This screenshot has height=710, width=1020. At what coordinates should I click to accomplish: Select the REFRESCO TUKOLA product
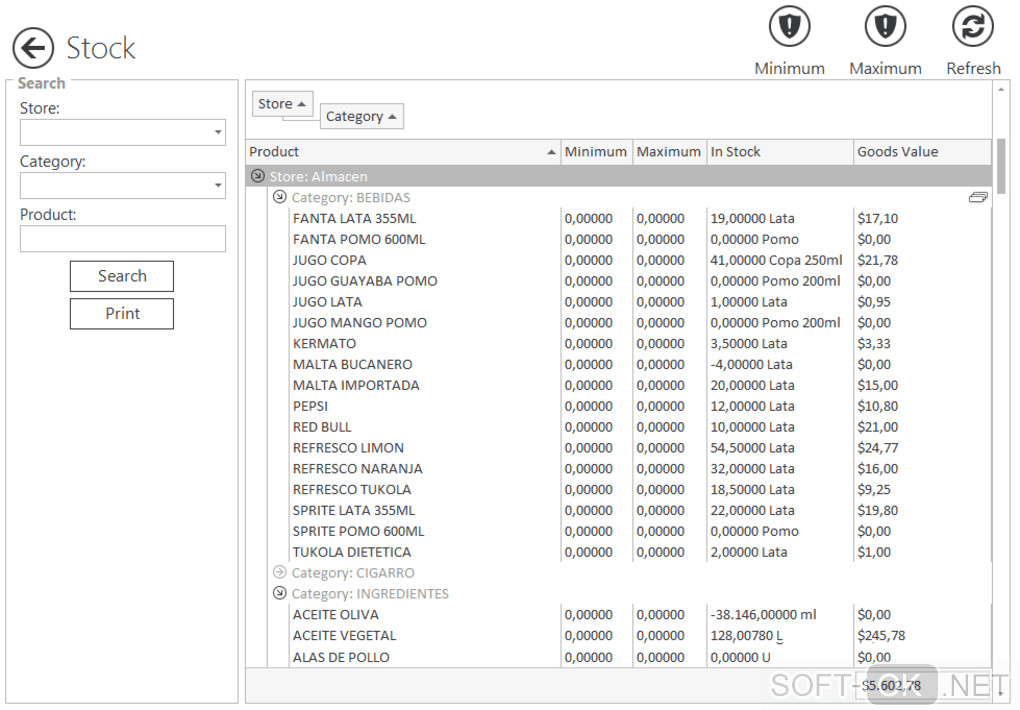click(x=352, y=489)
